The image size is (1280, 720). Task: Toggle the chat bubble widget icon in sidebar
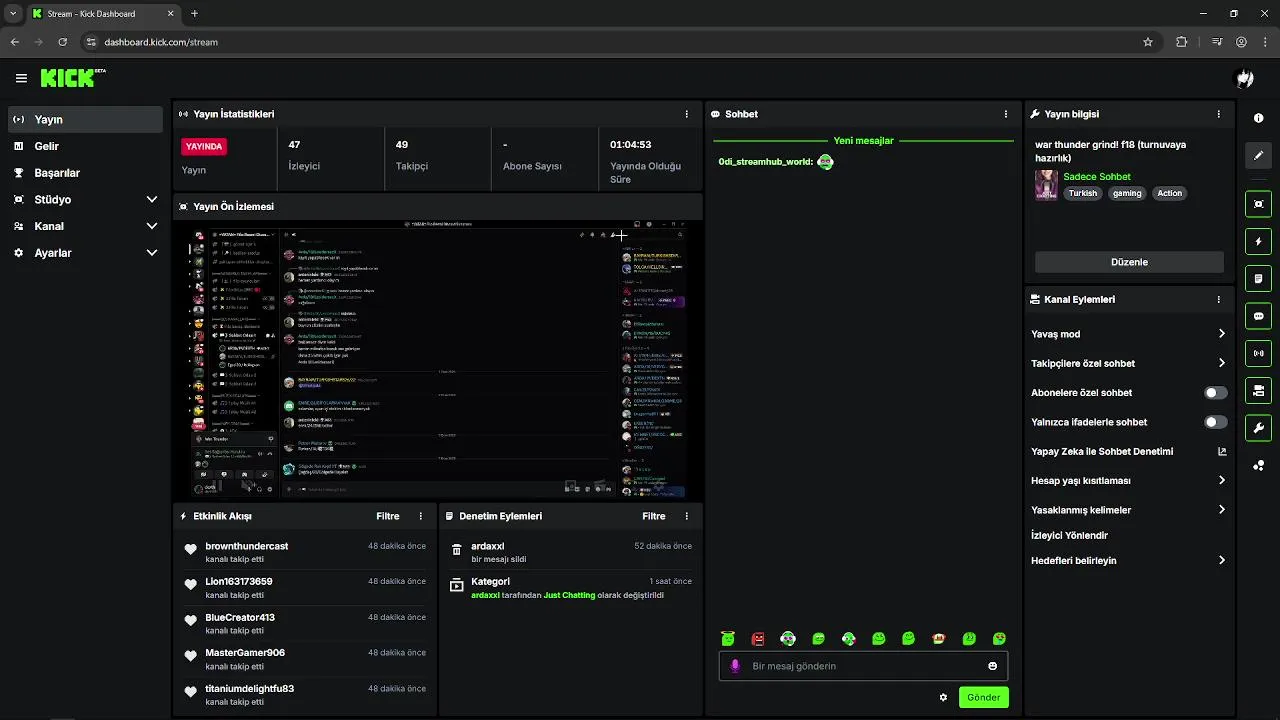pos(1258,316)
